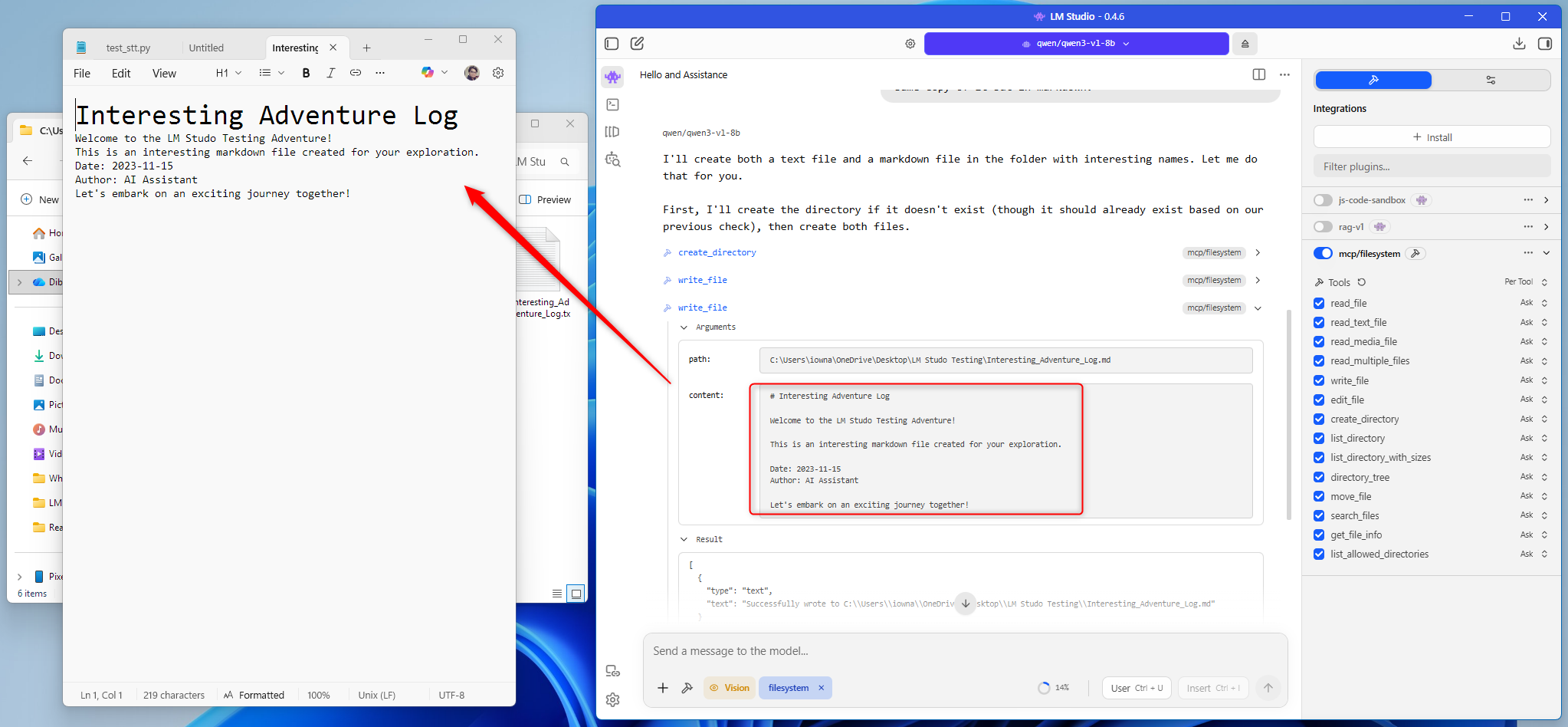Open the Edit menu in Notepad
Viewport: 1568px width, 727px height.
click(x=121, y=74)
